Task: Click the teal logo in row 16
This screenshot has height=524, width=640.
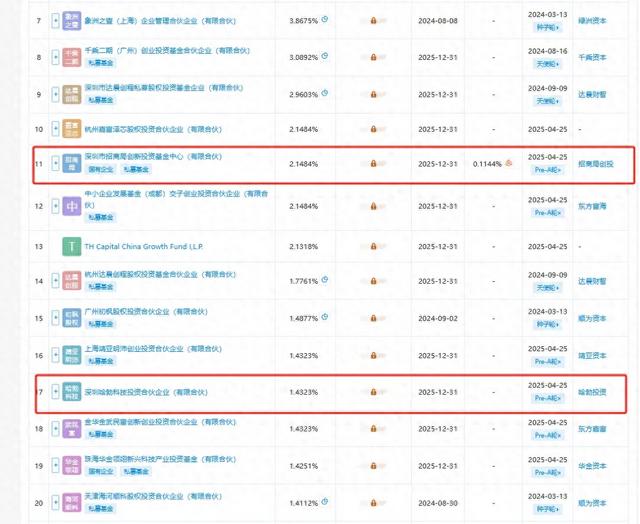Action: click(x=71, y=355)
